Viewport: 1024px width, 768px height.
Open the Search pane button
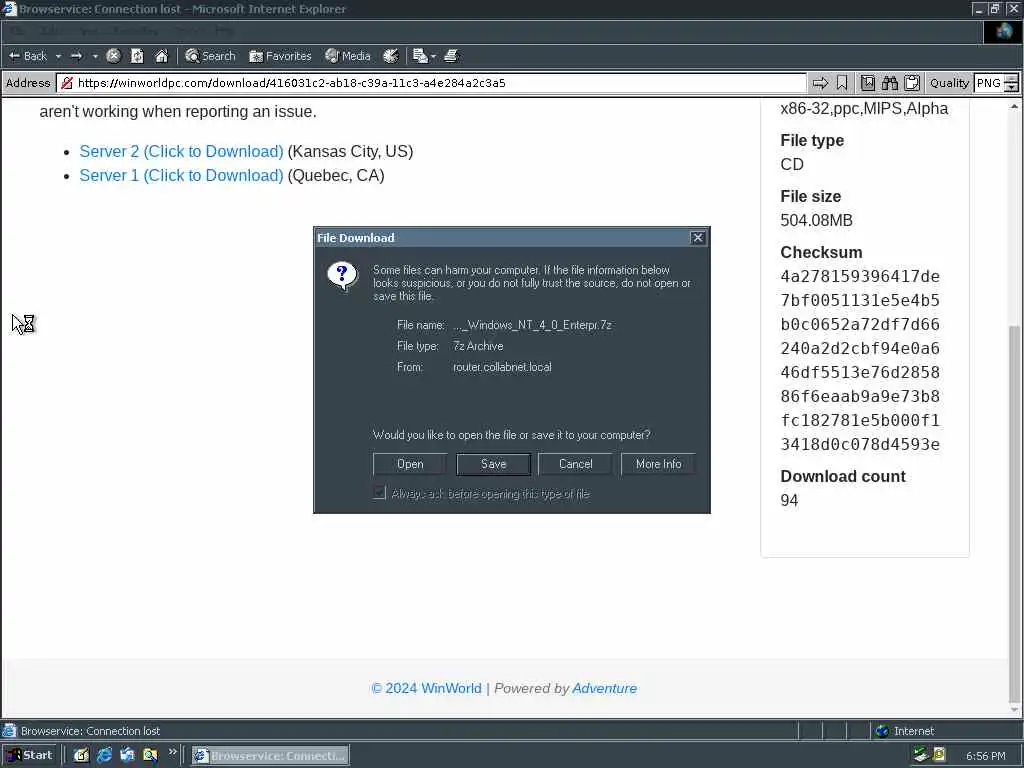[x=210, y=56]
